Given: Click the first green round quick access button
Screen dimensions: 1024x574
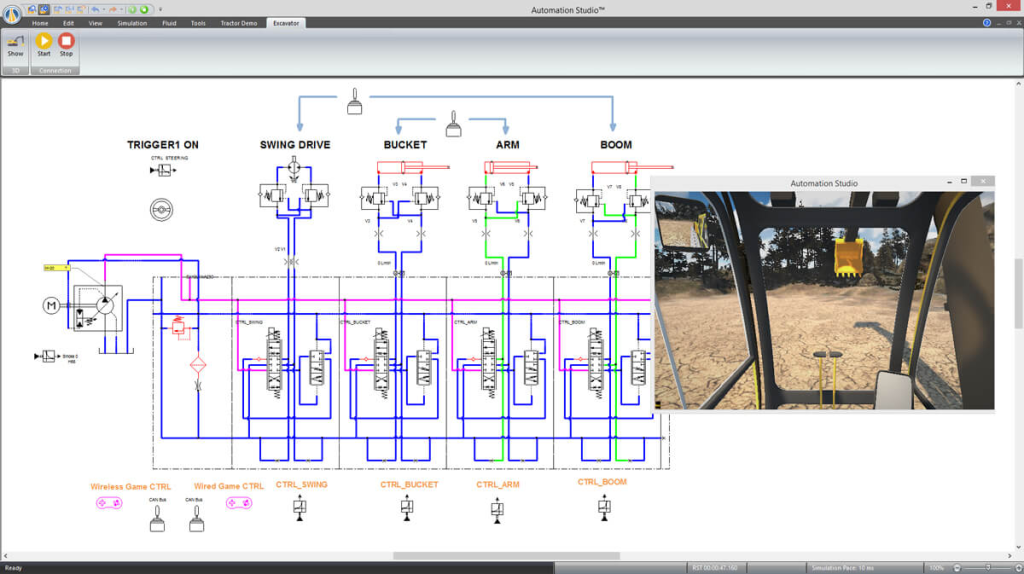Looking at the screenshot, I should 133,9.
